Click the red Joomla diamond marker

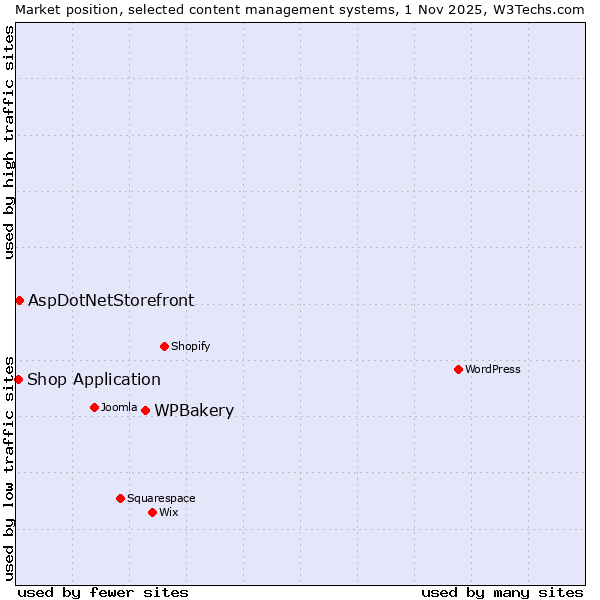coord(94,407)
